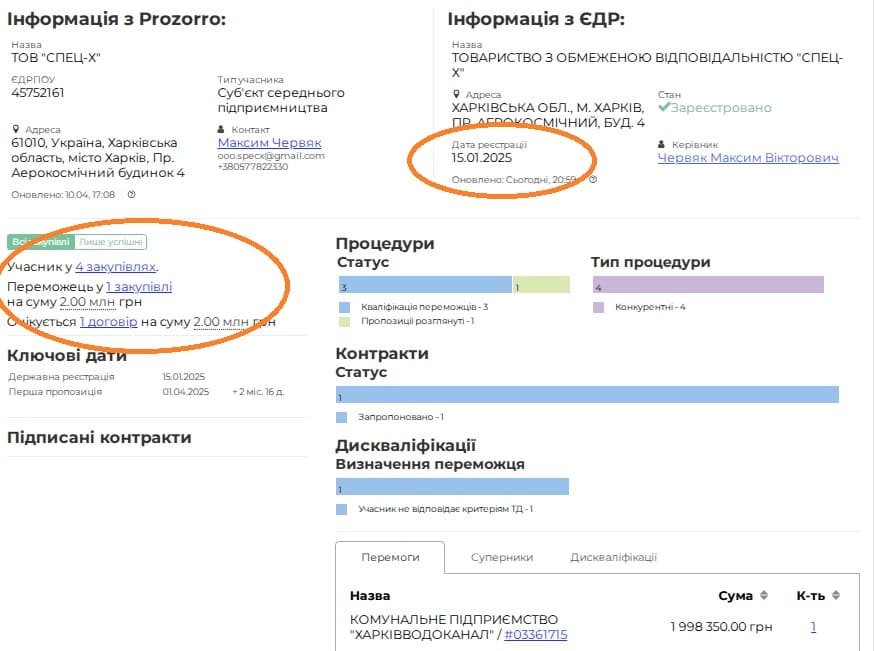Follow the Червяк Максим Вікторович director link
Image resolution: width=874 pixels, height=651 pixels.
pyautogui.click(x=748, y=158)
